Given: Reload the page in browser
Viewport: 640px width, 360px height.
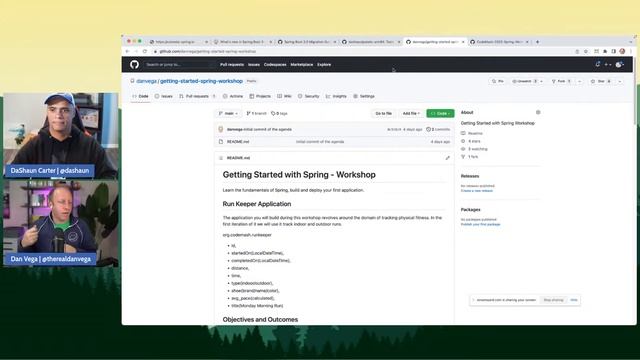Looking at the screenshot, I should (x=144, y=51).
